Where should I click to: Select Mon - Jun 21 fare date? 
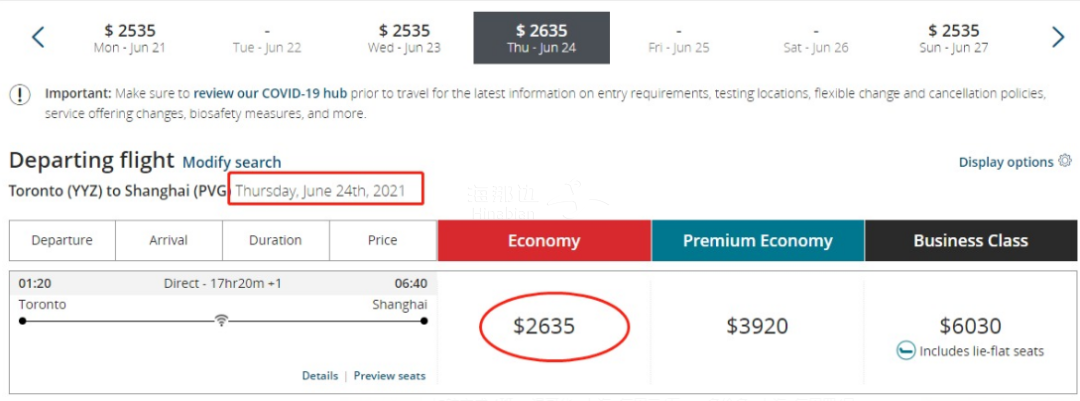click(x=130, y=38)
